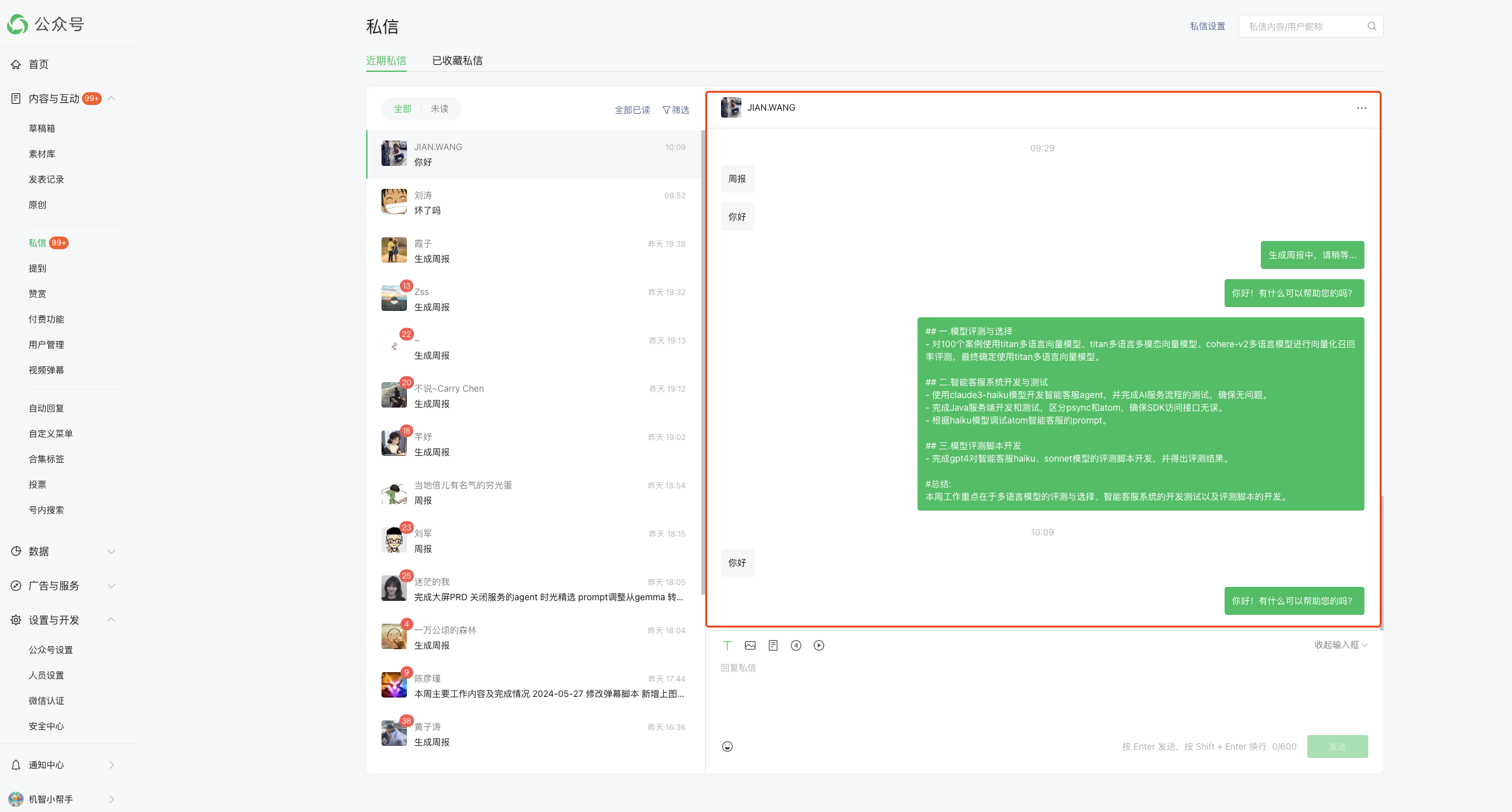
Task: Open the emoji picker
Action: click(727, 747)
